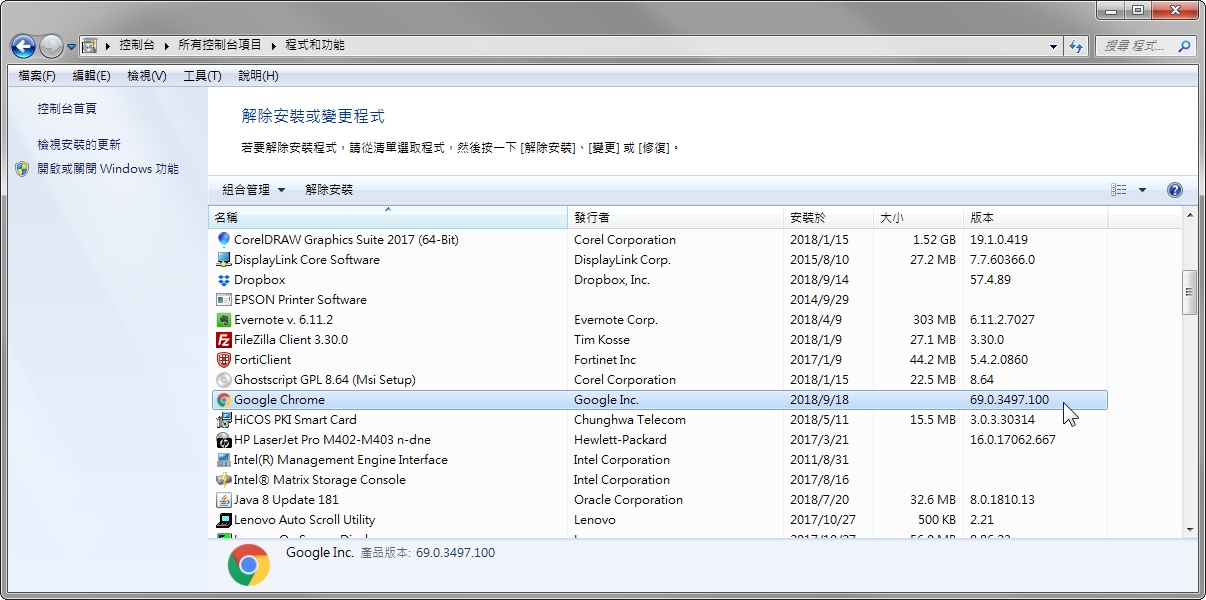
Task: Click the refresh button beside address bar
Action: [x=1076, y=46]
